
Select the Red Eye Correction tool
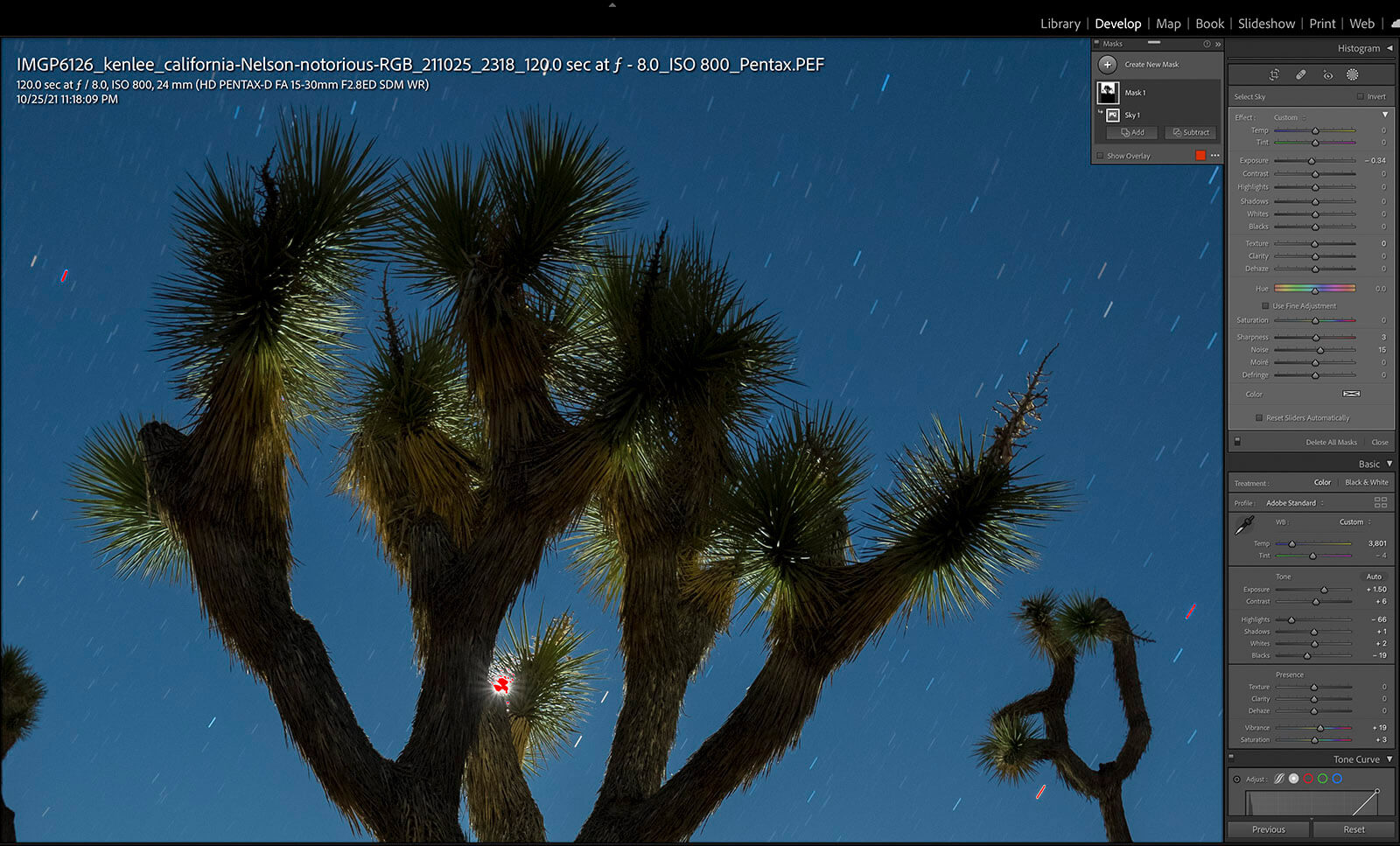click(1327, 75)
